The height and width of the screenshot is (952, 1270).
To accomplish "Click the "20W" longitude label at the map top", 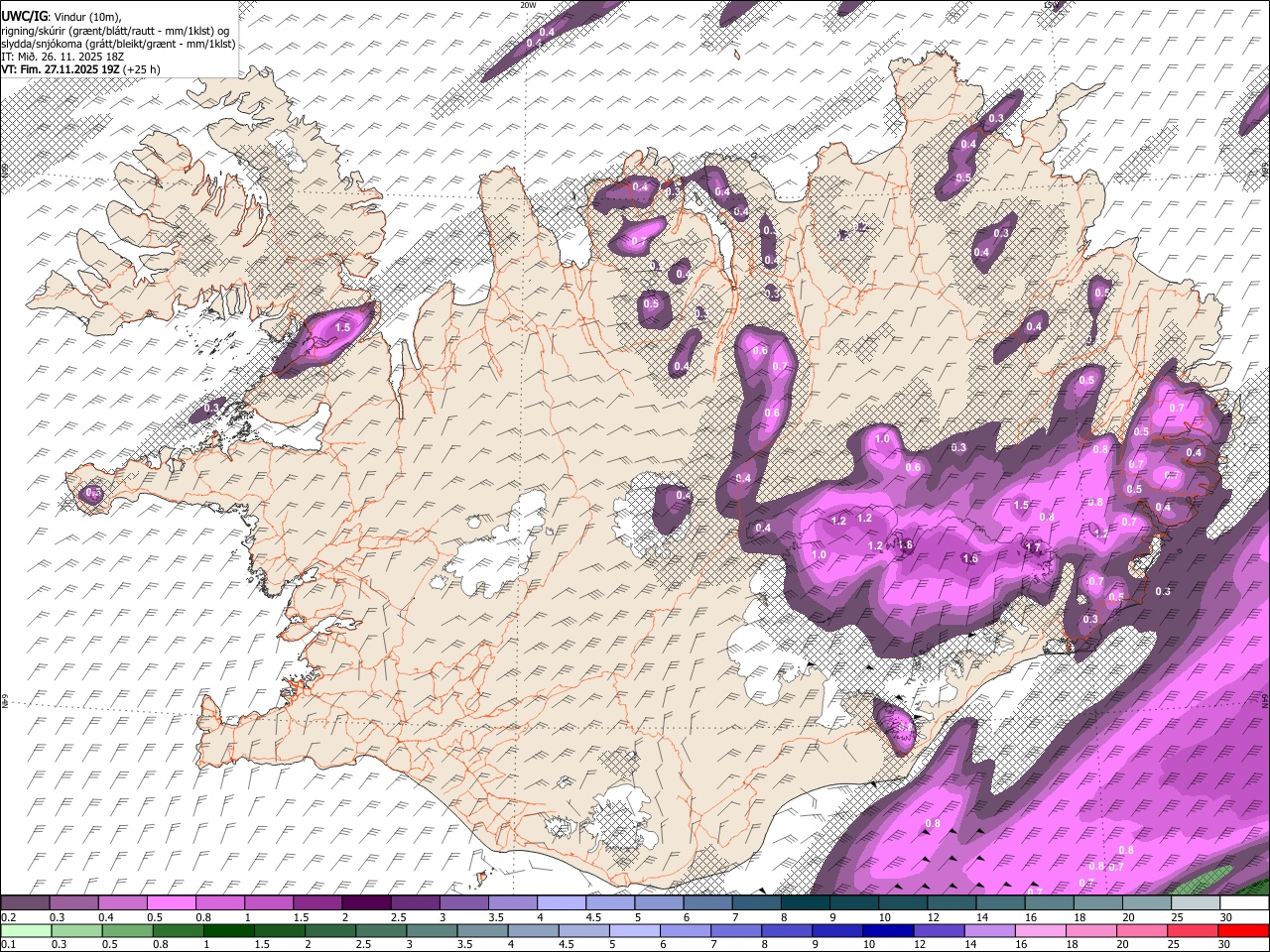I will tap(528, 5).
